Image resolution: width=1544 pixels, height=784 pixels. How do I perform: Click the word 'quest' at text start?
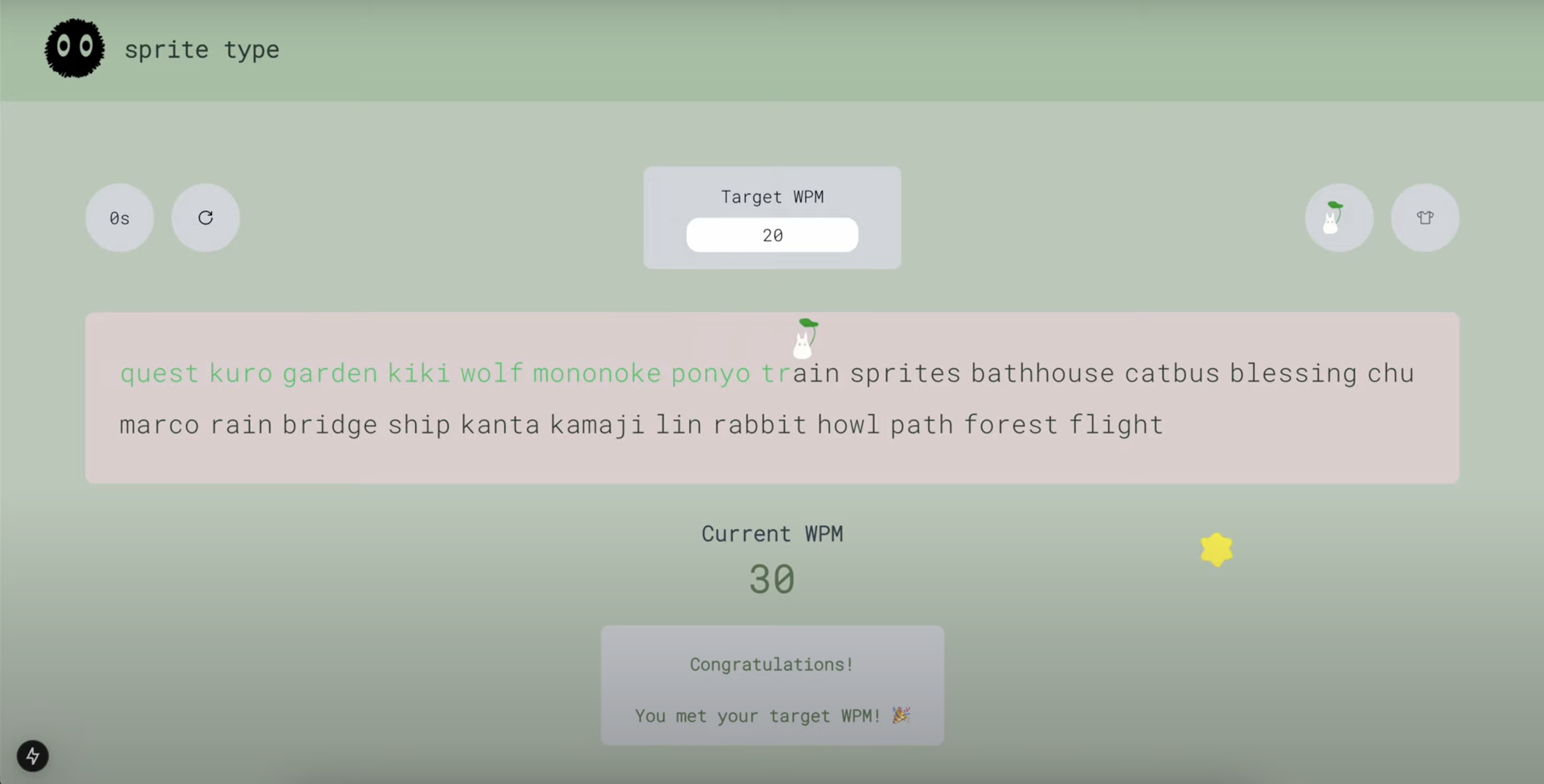159,374
